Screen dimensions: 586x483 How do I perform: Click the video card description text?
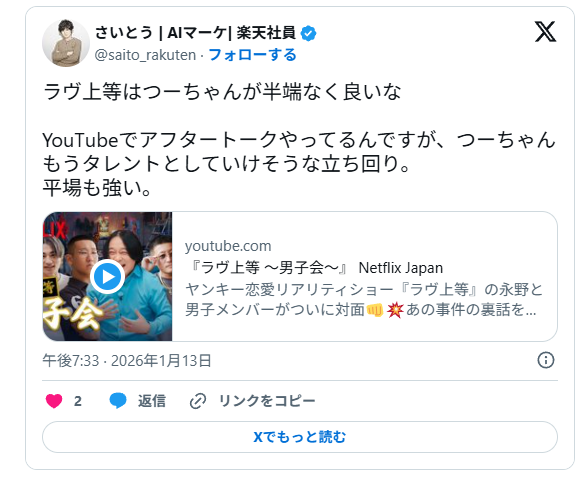364,299
